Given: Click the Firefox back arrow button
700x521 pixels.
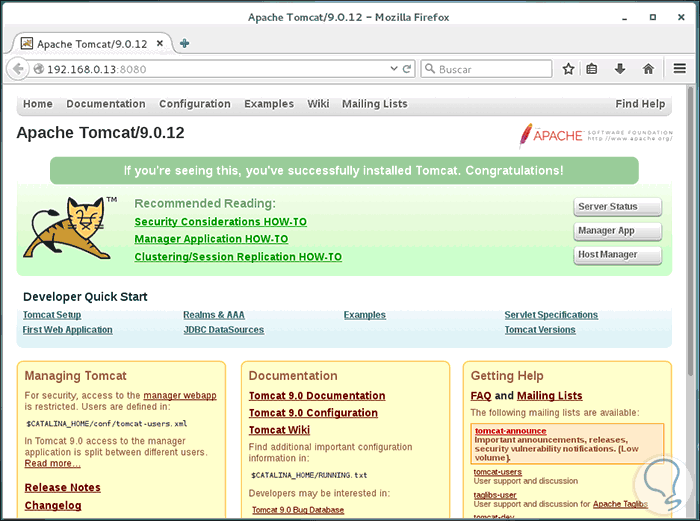Looking at the screenshot, I should pyautogui.click(x=18, y=69).
